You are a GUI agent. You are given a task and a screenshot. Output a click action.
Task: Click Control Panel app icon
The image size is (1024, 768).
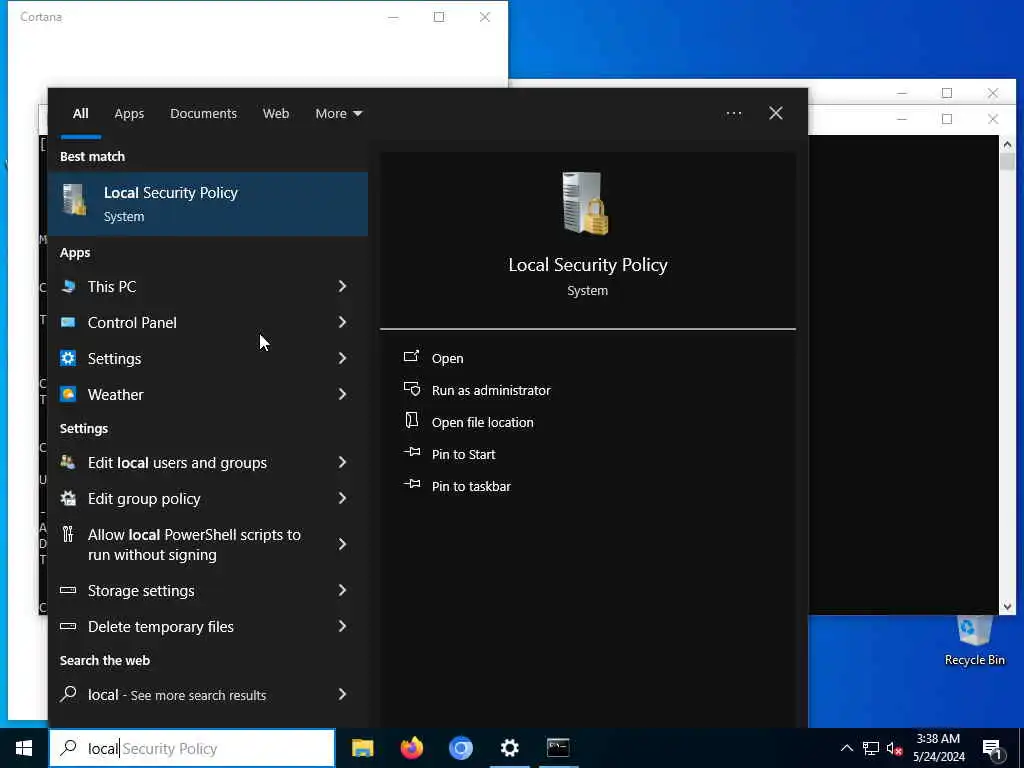pos(68,322)
